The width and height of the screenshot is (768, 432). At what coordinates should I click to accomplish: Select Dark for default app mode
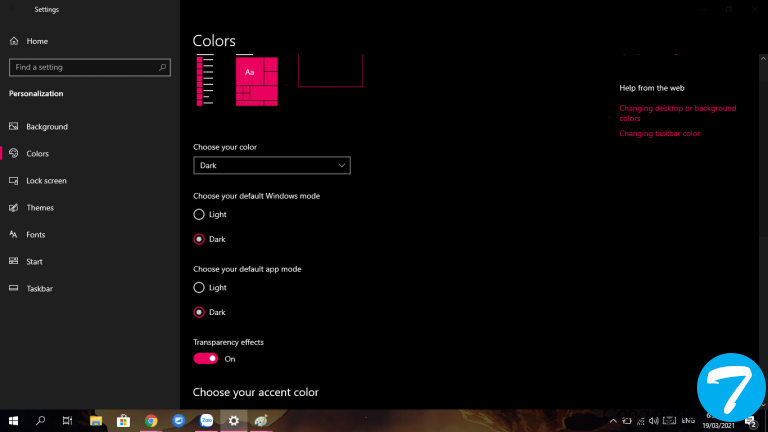199,312
